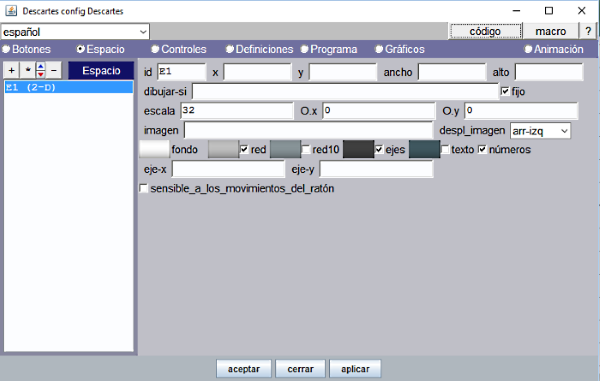Duplicate the selected space with asterisk button
This screenshot has height=381, width=600.
28,70
